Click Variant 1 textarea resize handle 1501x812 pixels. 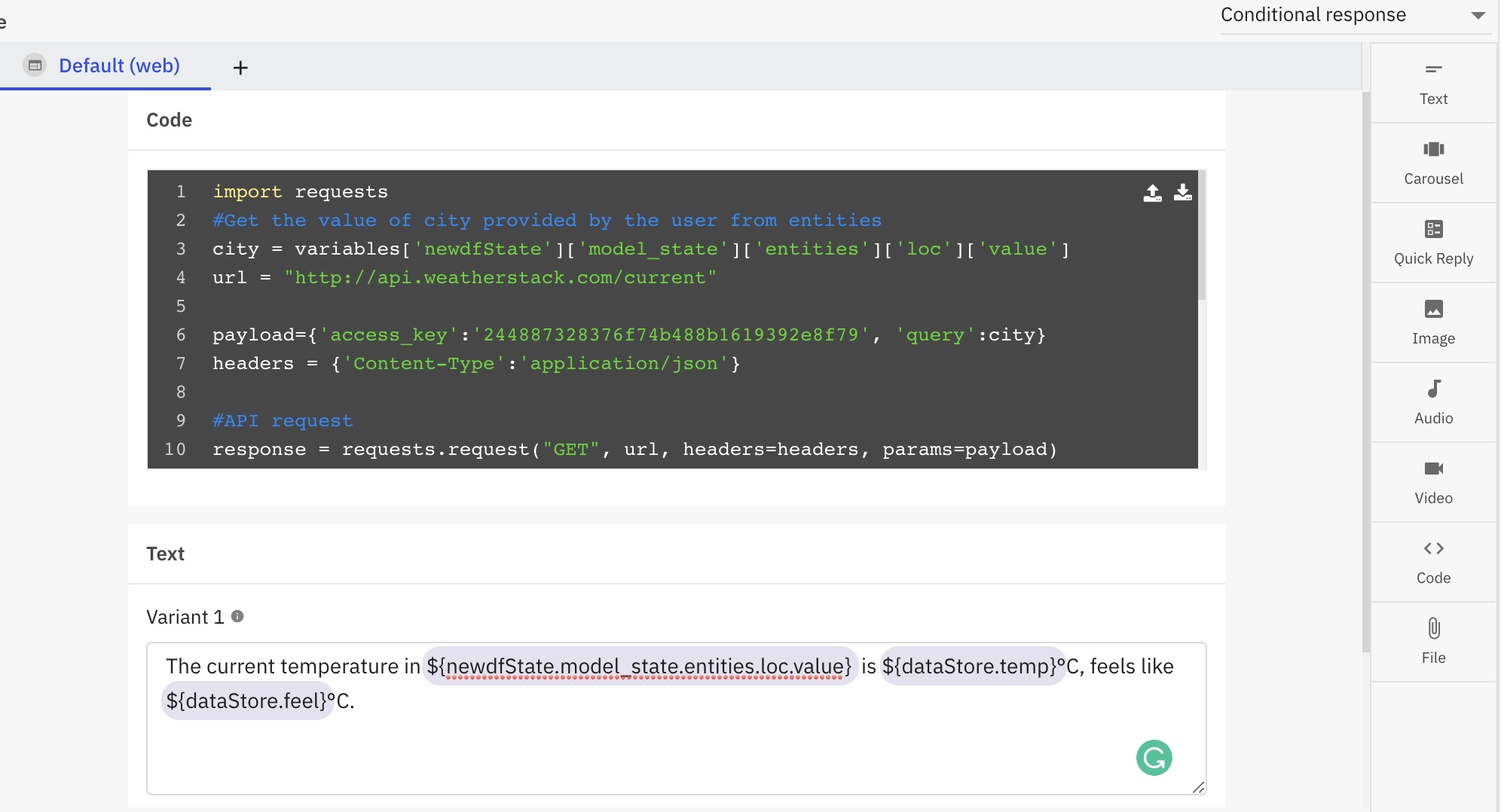coord(1198,787)
